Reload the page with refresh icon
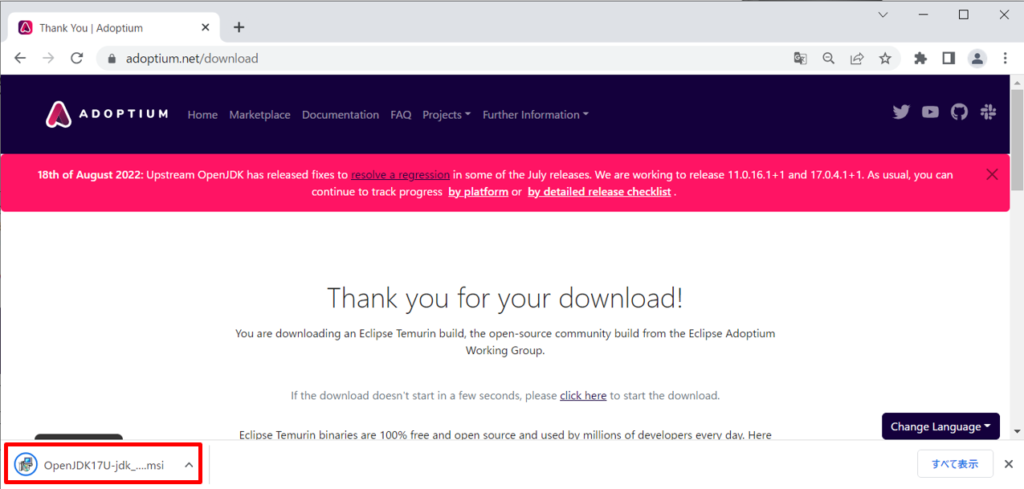 coord(76,58)
